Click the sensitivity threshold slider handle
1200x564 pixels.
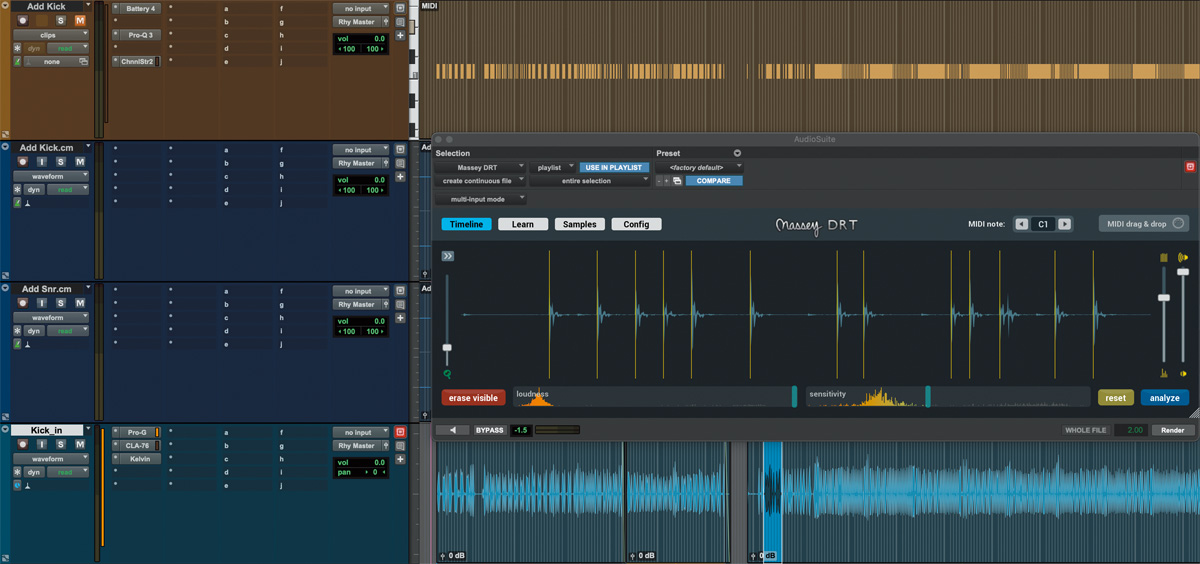point(928,396)
